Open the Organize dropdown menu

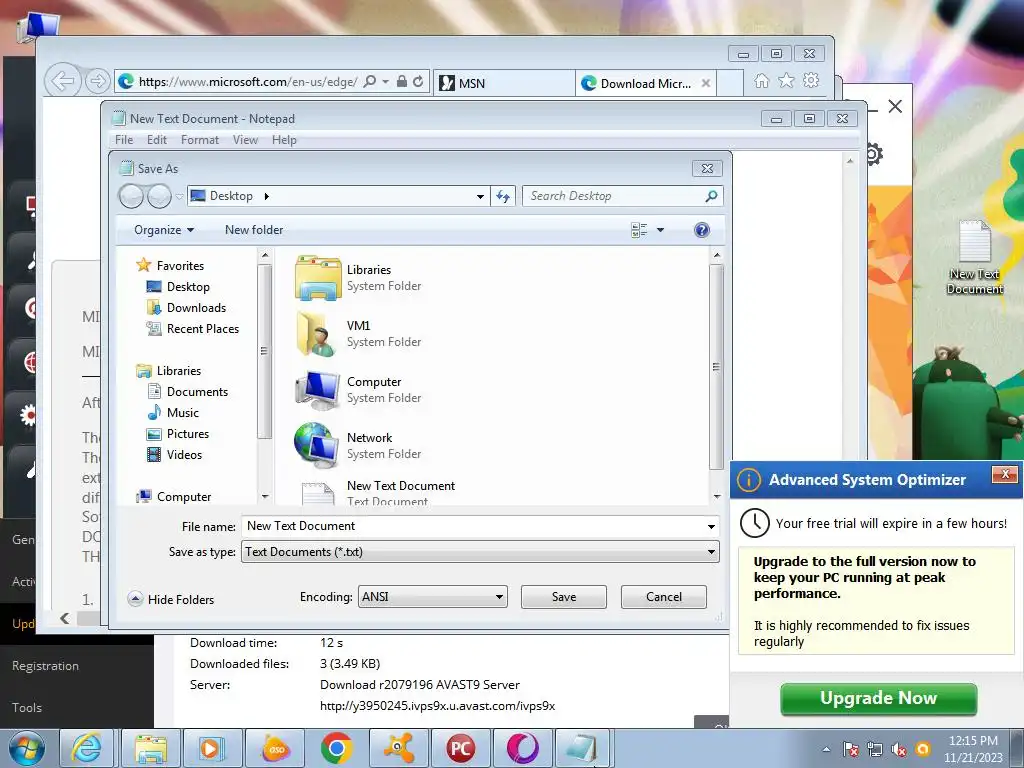[164, 230]
